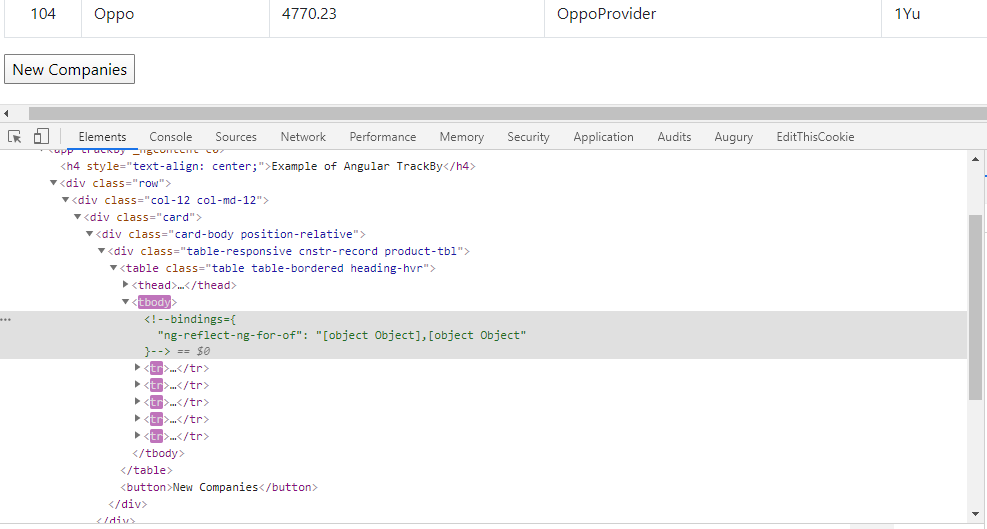Click the DevTools vertical scrollbar down arrow

(976, 514)
